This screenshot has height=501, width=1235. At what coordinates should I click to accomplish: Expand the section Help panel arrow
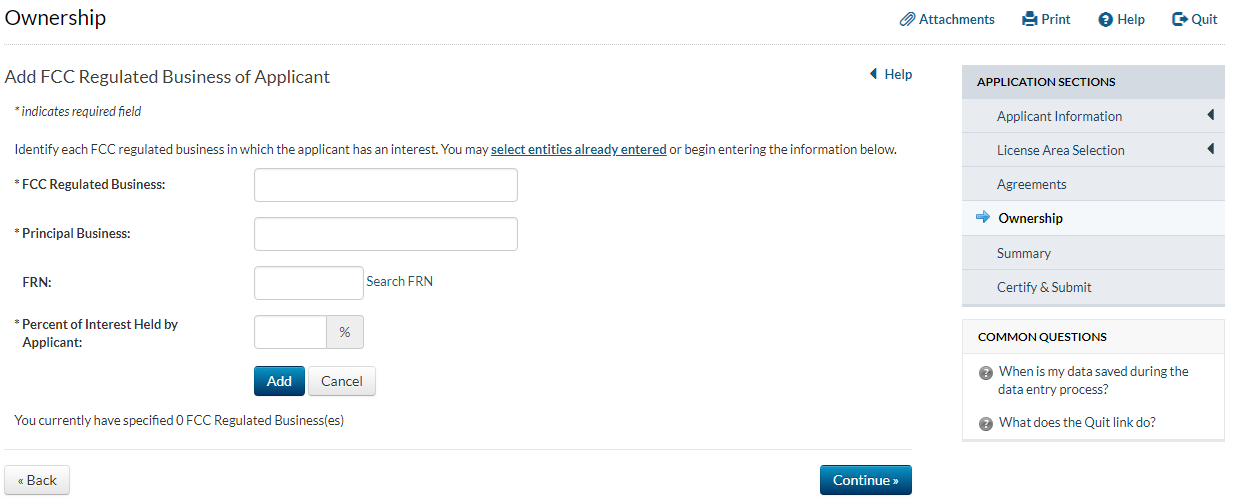[873, 74]
